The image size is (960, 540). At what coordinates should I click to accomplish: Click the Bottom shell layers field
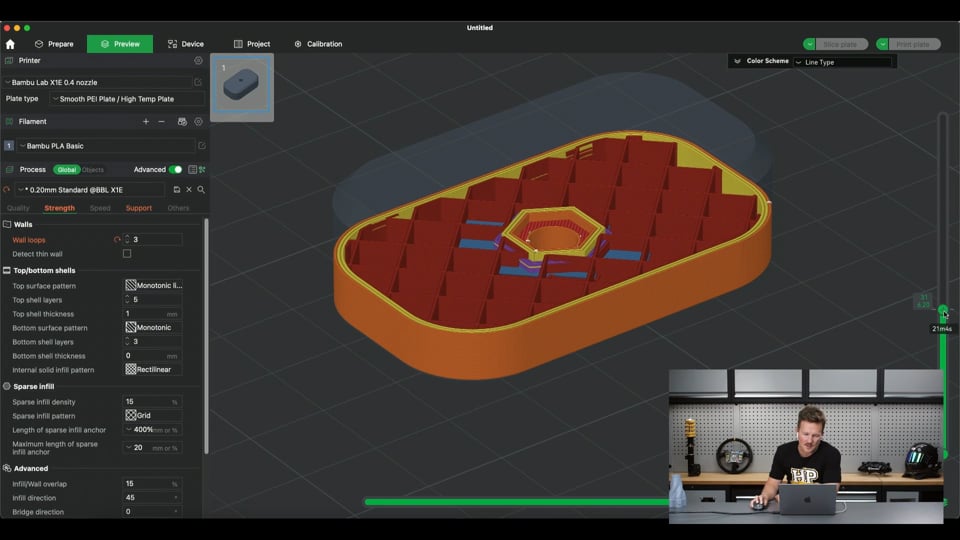pos(153,342)
